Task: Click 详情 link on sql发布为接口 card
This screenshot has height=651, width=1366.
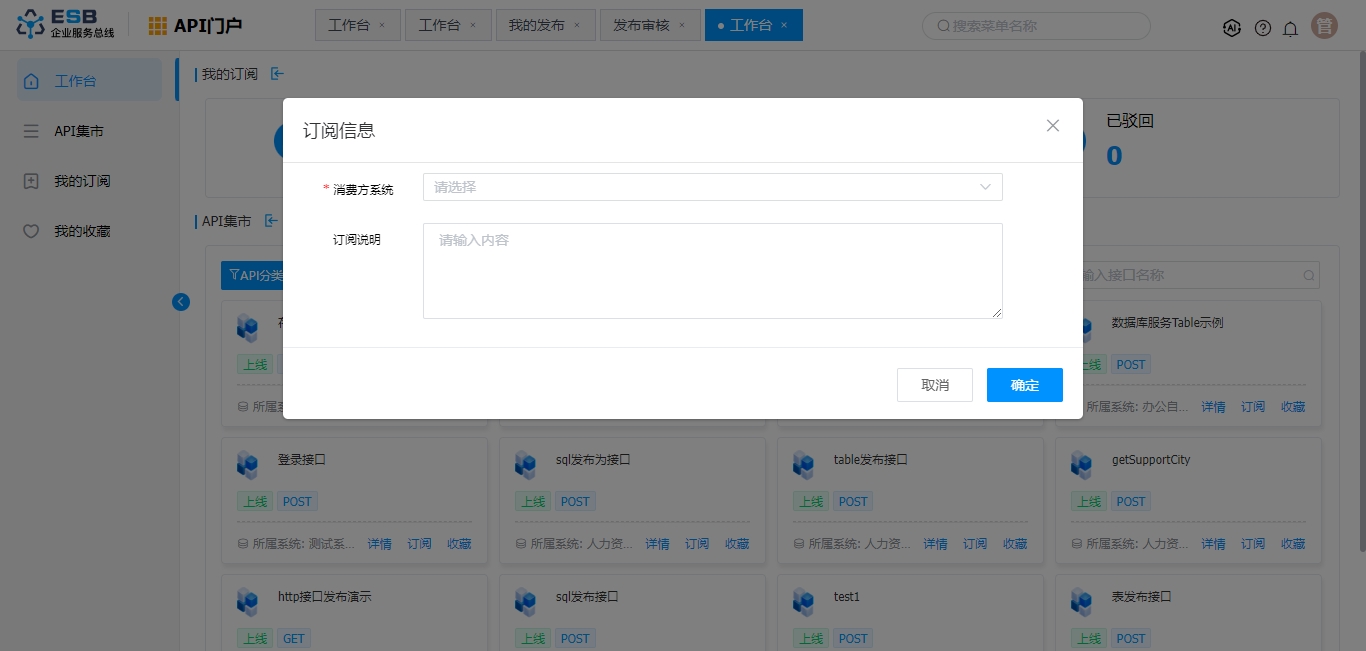Action: (657, 544)
